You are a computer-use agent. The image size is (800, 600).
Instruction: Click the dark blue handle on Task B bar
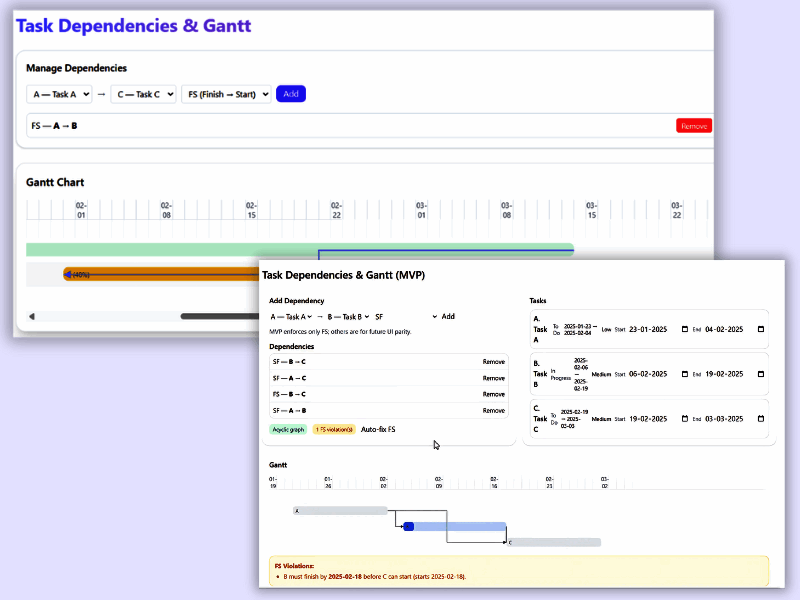coord(408,526)
